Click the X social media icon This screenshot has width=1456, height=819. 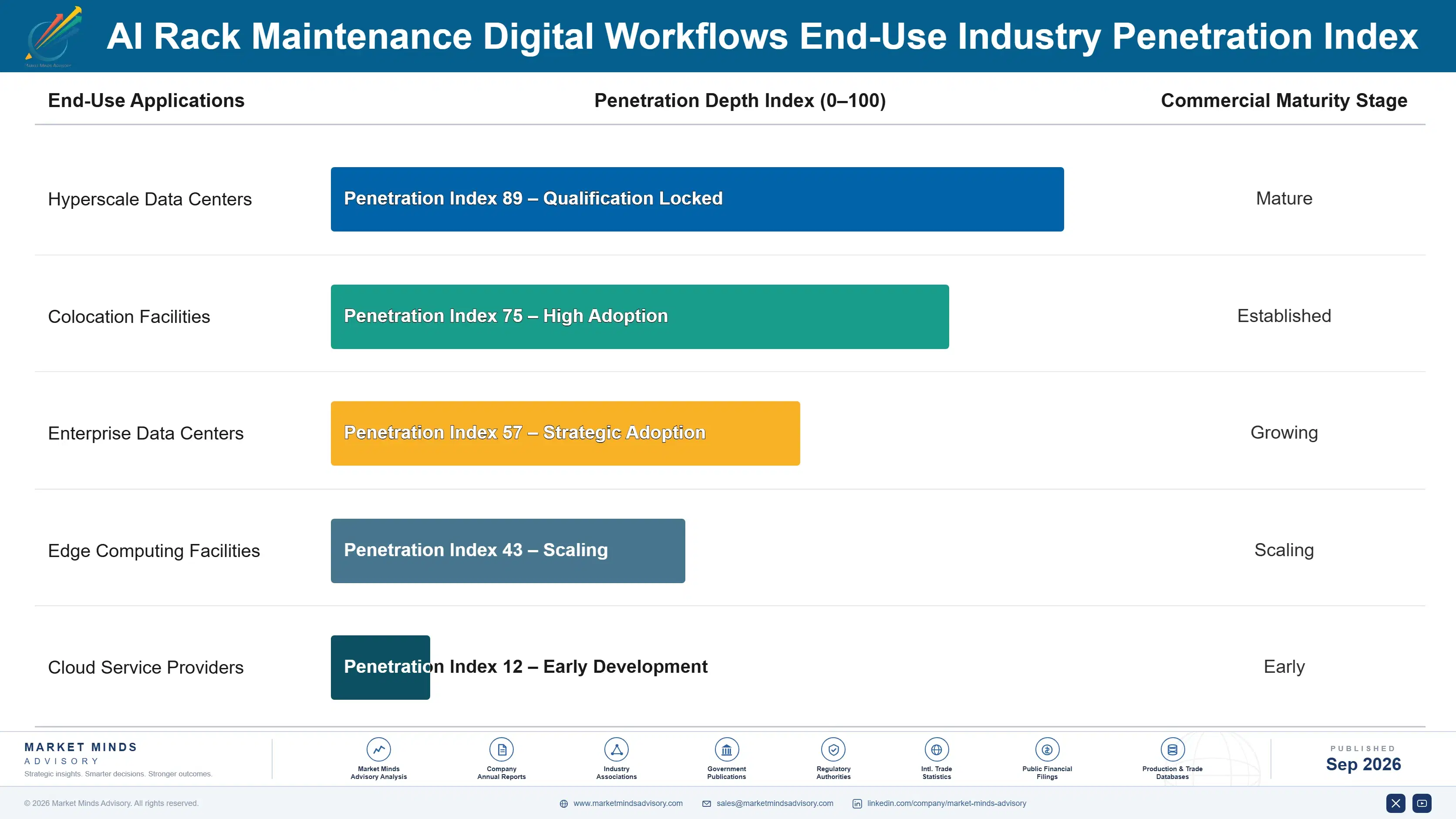pos(1395,803)
